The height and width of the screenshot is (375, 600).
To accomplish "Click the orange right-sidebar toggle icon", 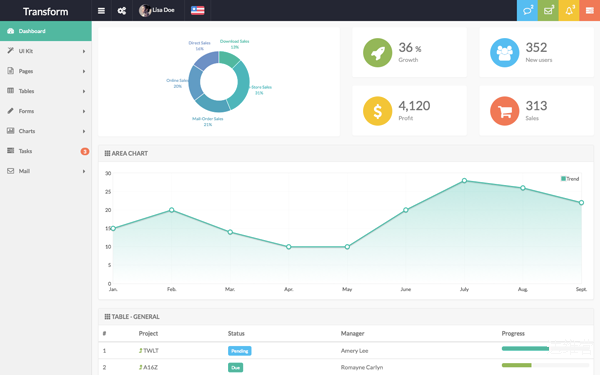I will click(x=590, y=10).
